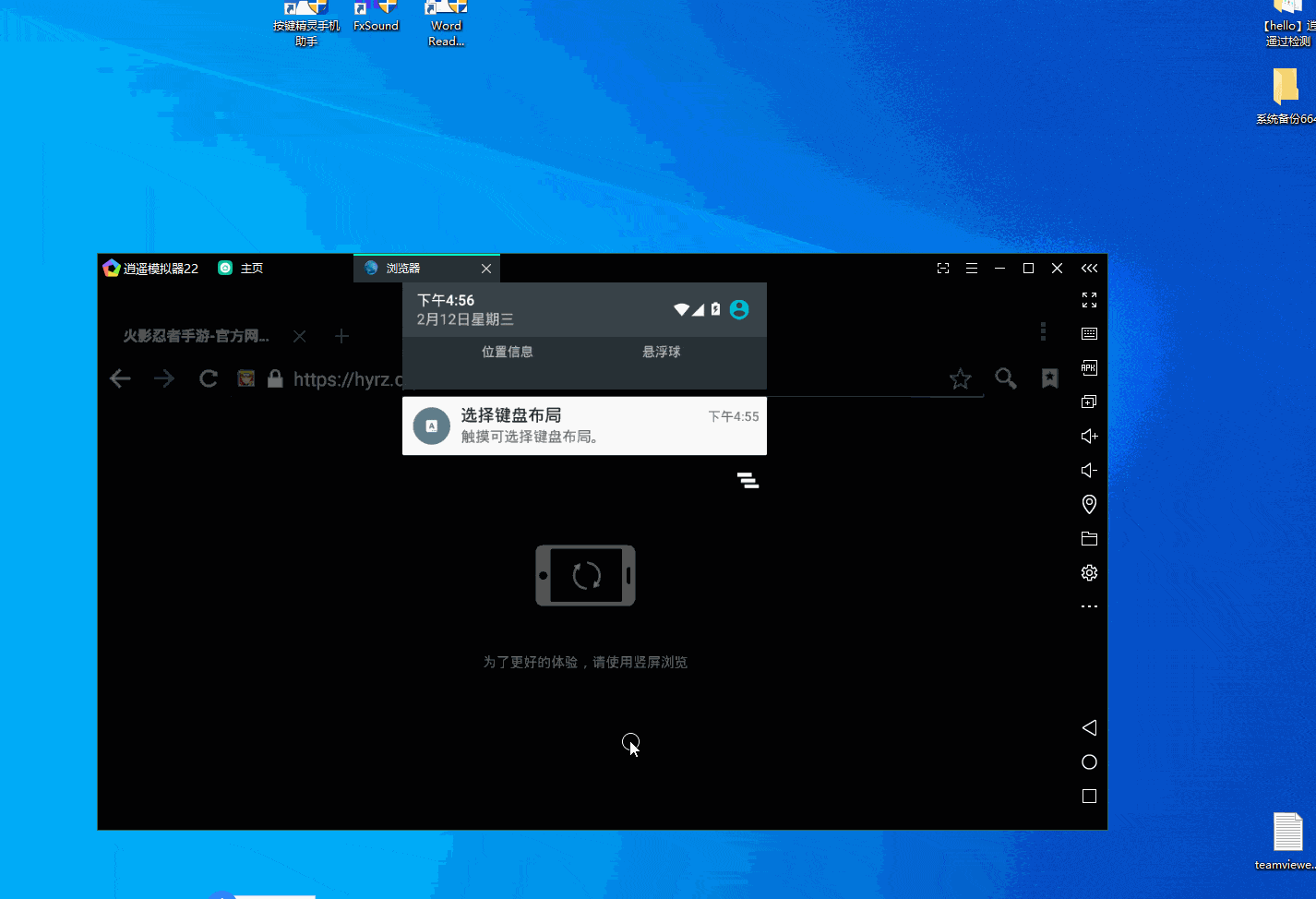Enter fullscreen with the expand arrows icon
This screenshot has width=1316, height=899.
(x=1089, y=300)
